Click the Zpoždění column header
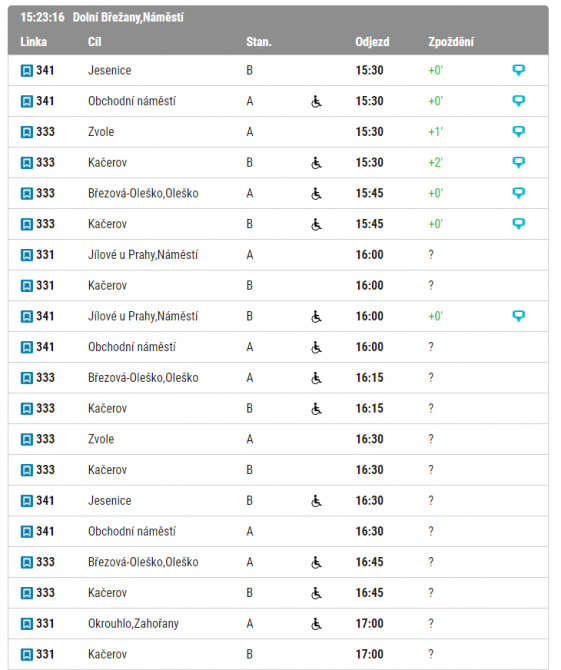This screenshot has height=670, width=561. [x=451, y=42]
